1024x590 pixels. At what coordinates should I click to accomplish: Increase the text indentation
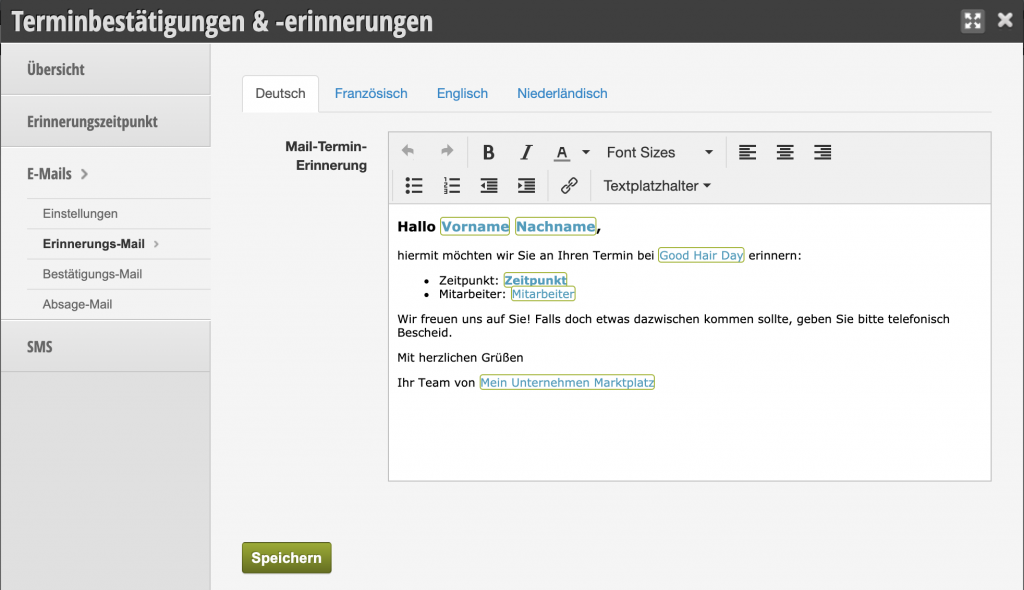tap(527, 185)
